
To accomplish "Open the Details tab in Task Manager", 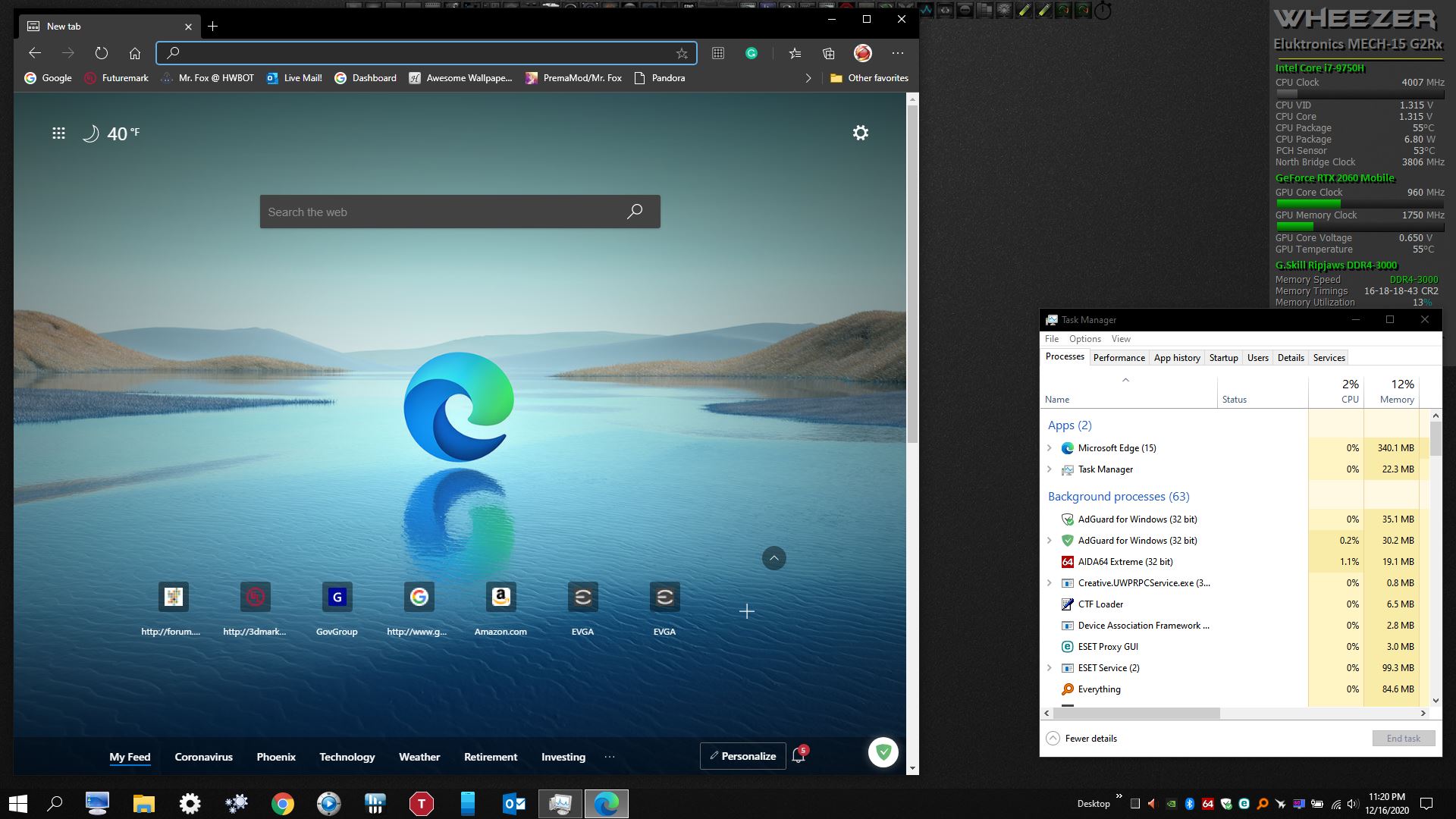I will click(1291, 358).
